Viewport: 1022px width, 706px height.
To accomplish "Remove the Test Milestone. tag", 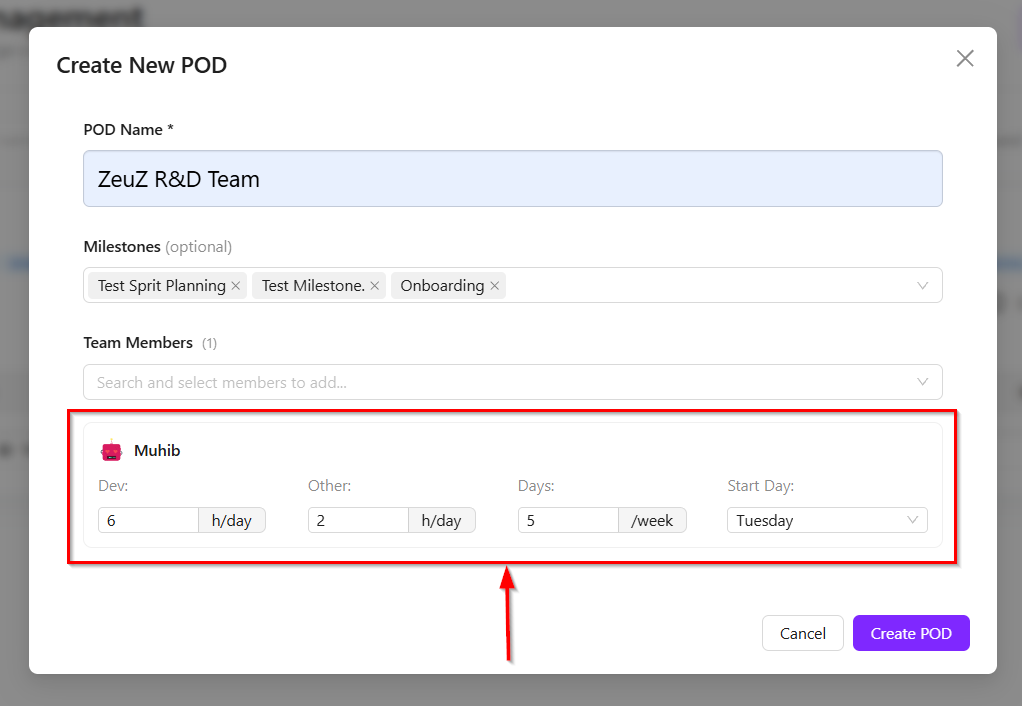I will [x=375, y=286].
